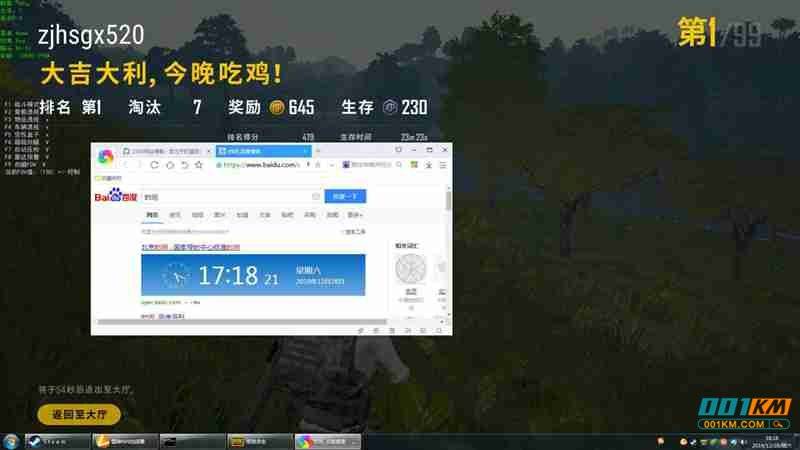
Task: Click the page's vertical scrollbar thumb
Action: [448, 200]
